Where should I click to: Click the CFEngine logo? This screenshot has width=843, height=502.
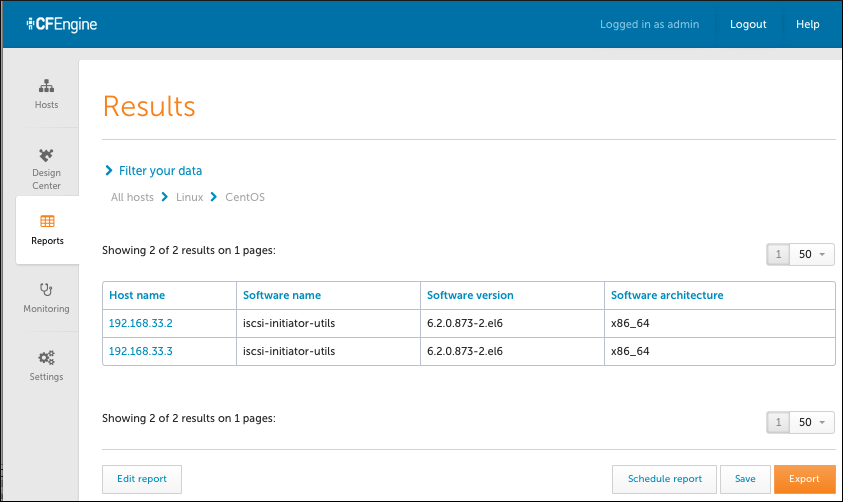62,24
